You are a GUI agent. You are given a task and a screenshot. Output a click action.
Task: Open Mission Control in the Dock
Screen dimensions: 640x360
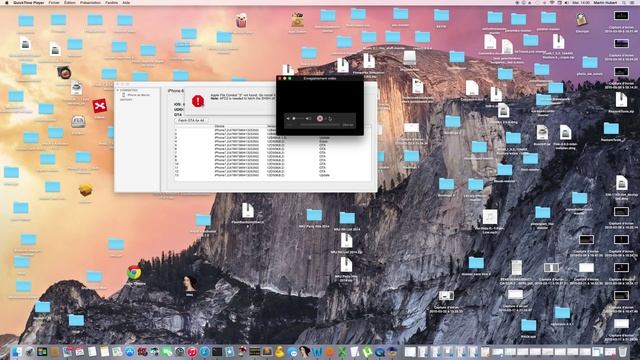[x=42, y=352]
